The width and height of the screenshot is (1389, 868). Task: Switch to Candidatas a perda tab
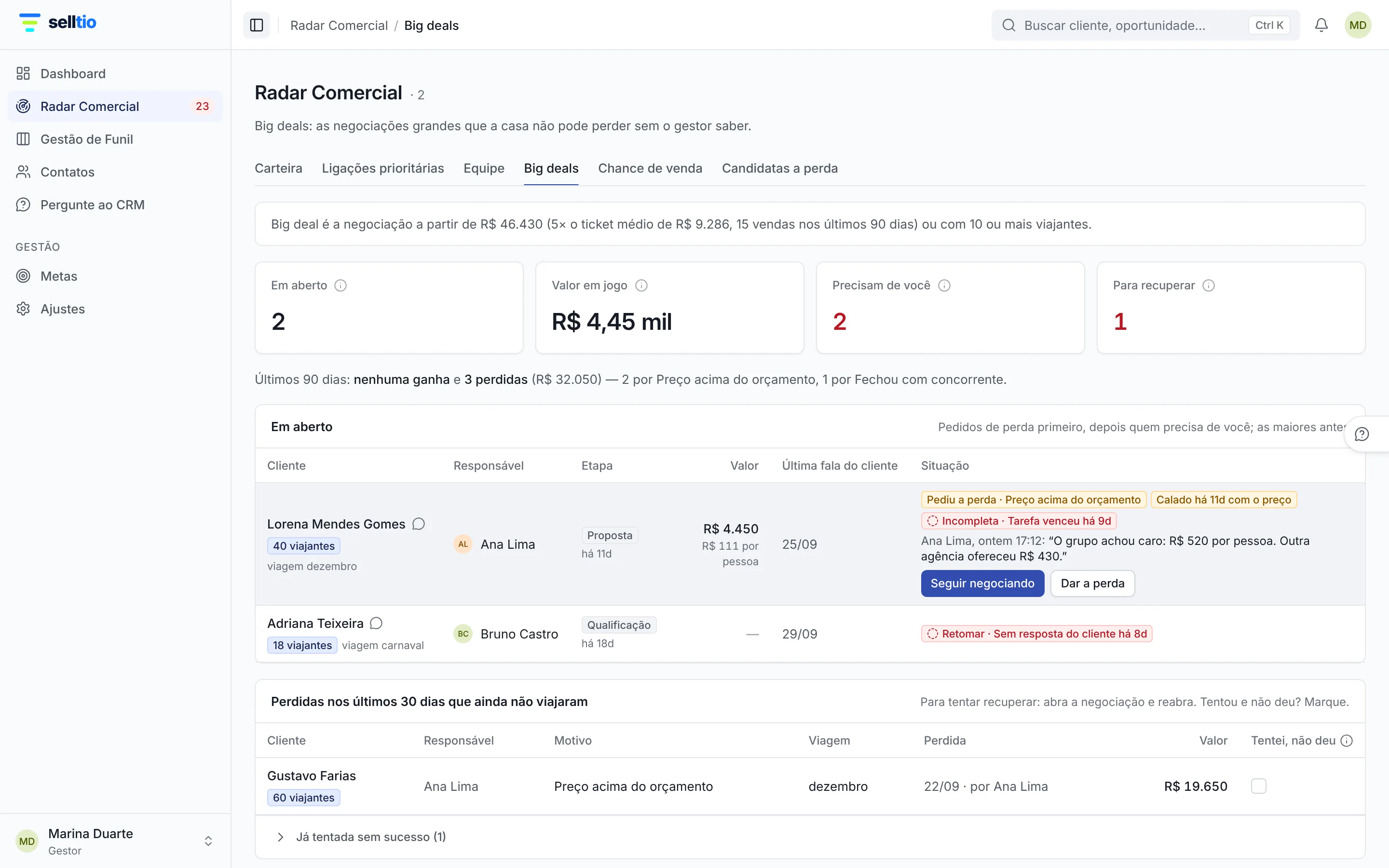tap(779, 168)
